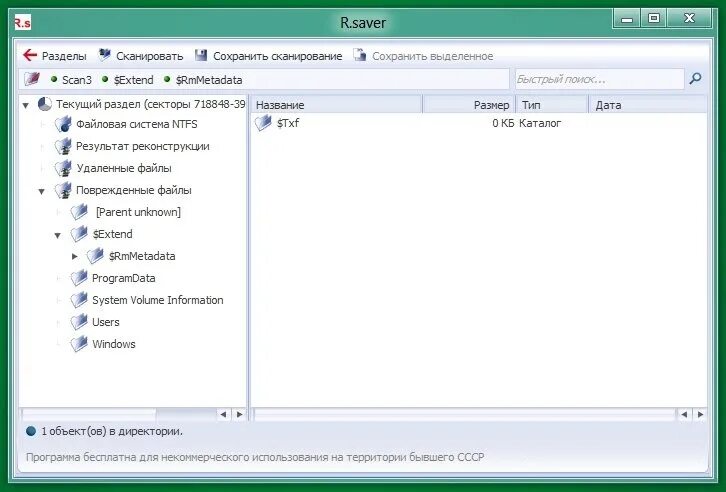Click the $Extend folder icon in tree

[79, 234]
